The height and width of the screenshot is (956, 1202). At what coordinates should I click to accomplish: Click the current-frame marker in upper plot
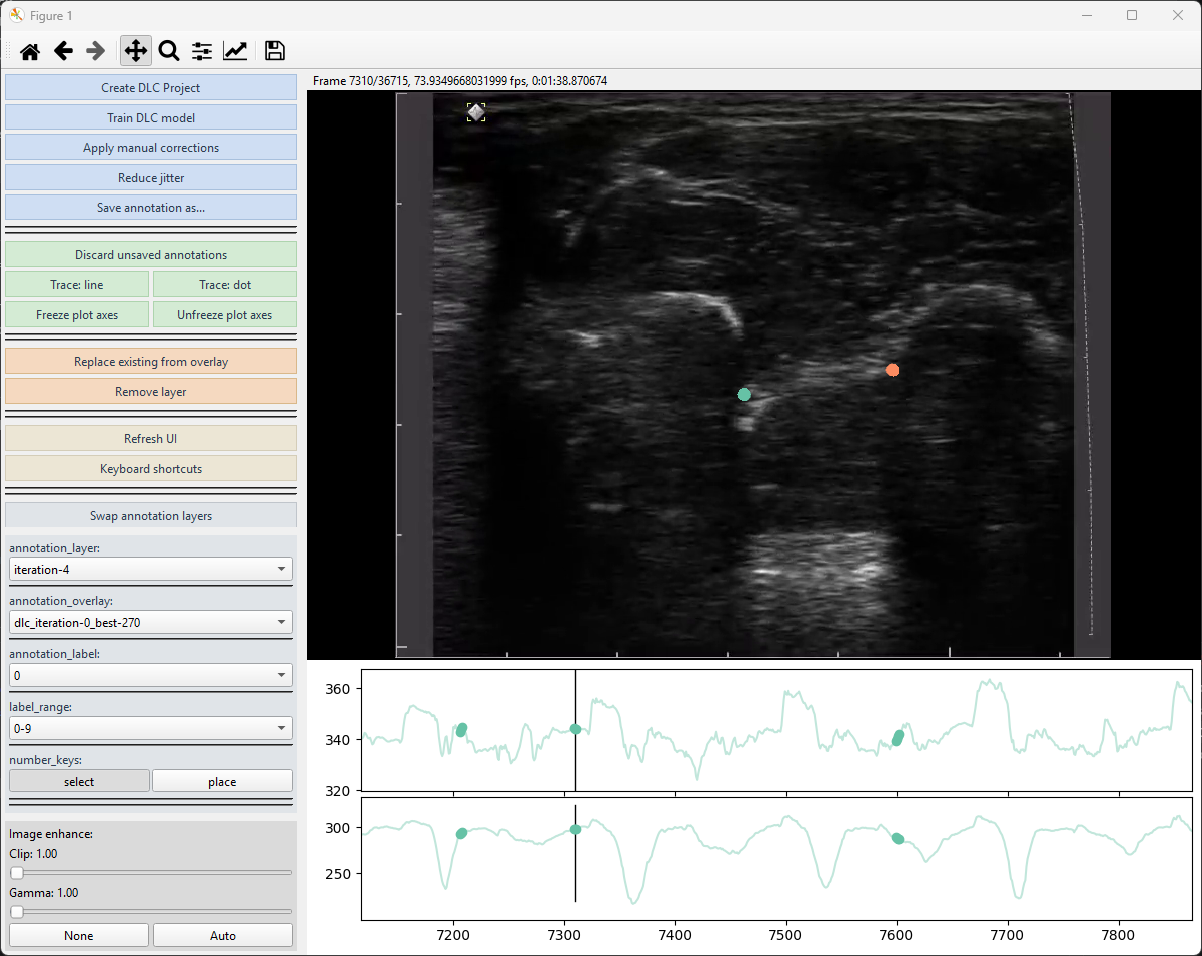click(575, 728)
